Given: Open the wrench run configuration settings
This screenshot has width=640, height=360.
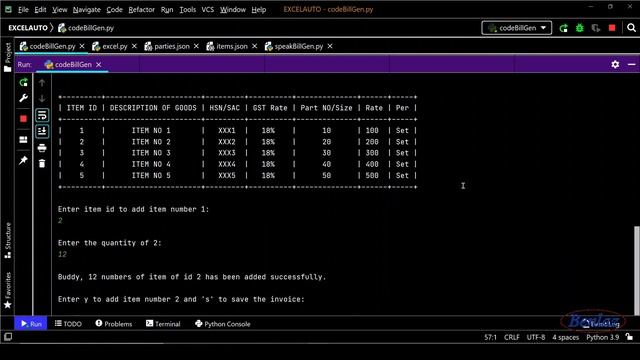Looking at the screenshot, I should click(x=24, y=98).
